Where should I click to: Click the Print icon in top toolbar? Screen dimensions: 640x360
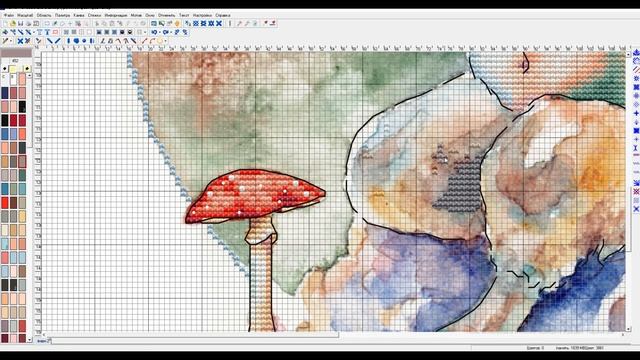pos(28,23)
